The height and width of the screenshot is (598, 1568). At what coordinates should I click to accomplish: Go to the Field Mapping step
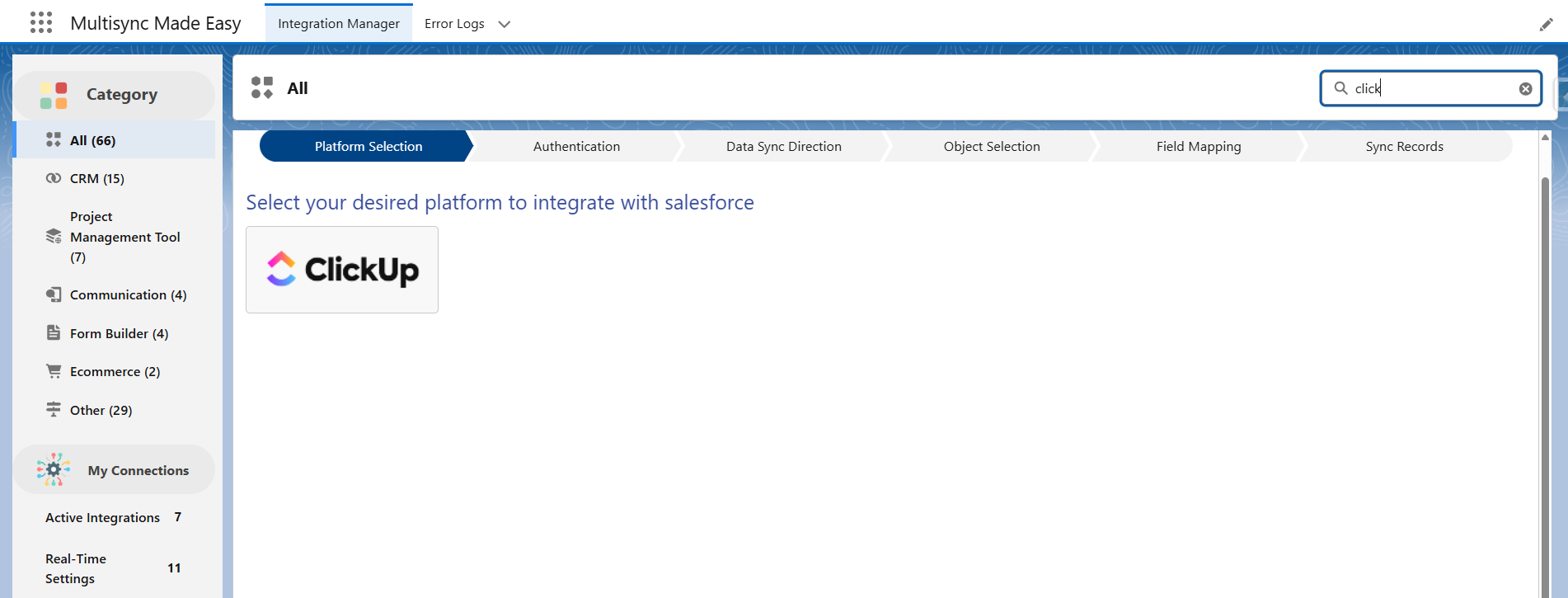click(x=1199, y=146)
